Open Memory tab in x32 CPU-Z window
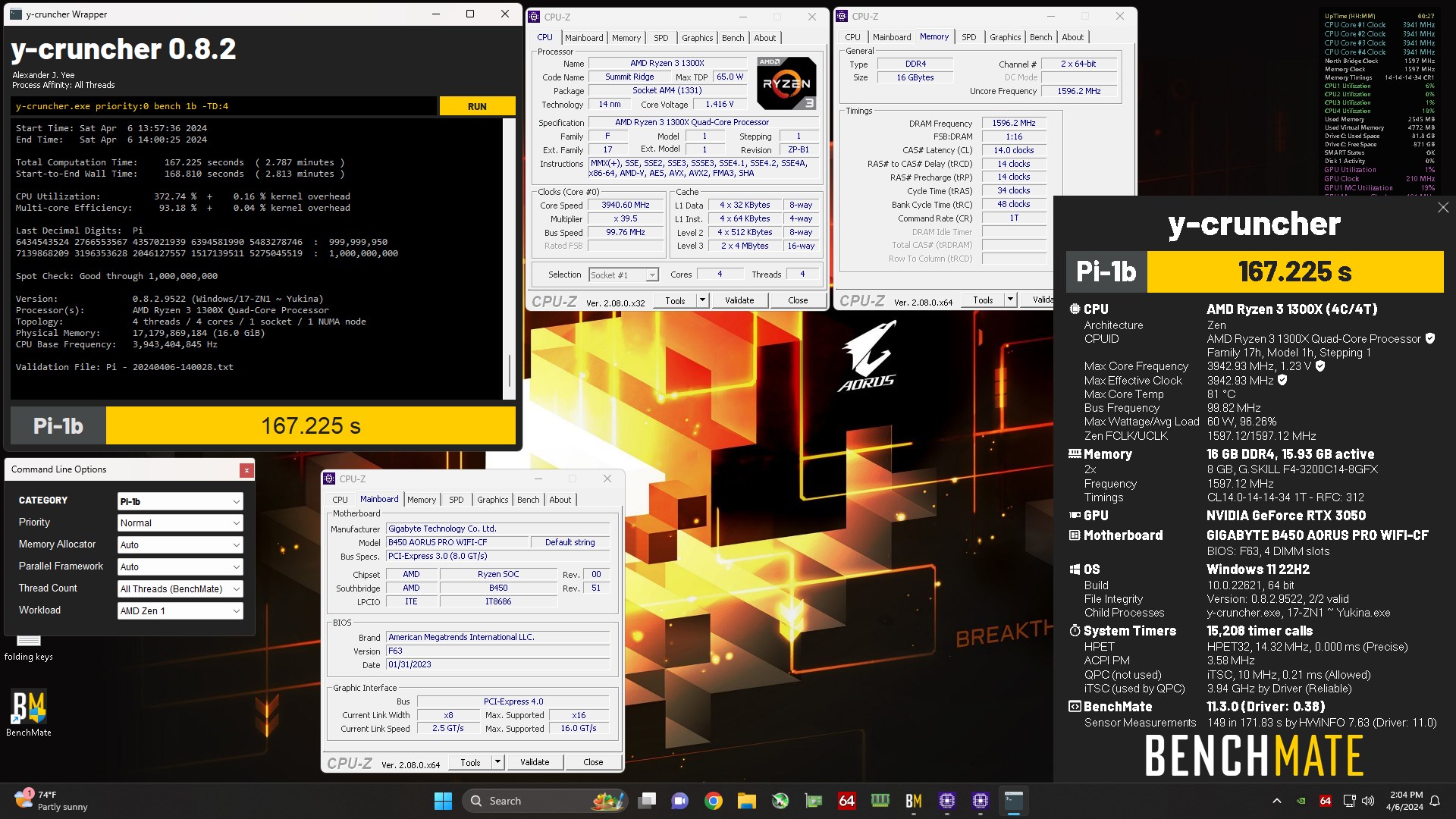1456x819 pixels. 626,38
